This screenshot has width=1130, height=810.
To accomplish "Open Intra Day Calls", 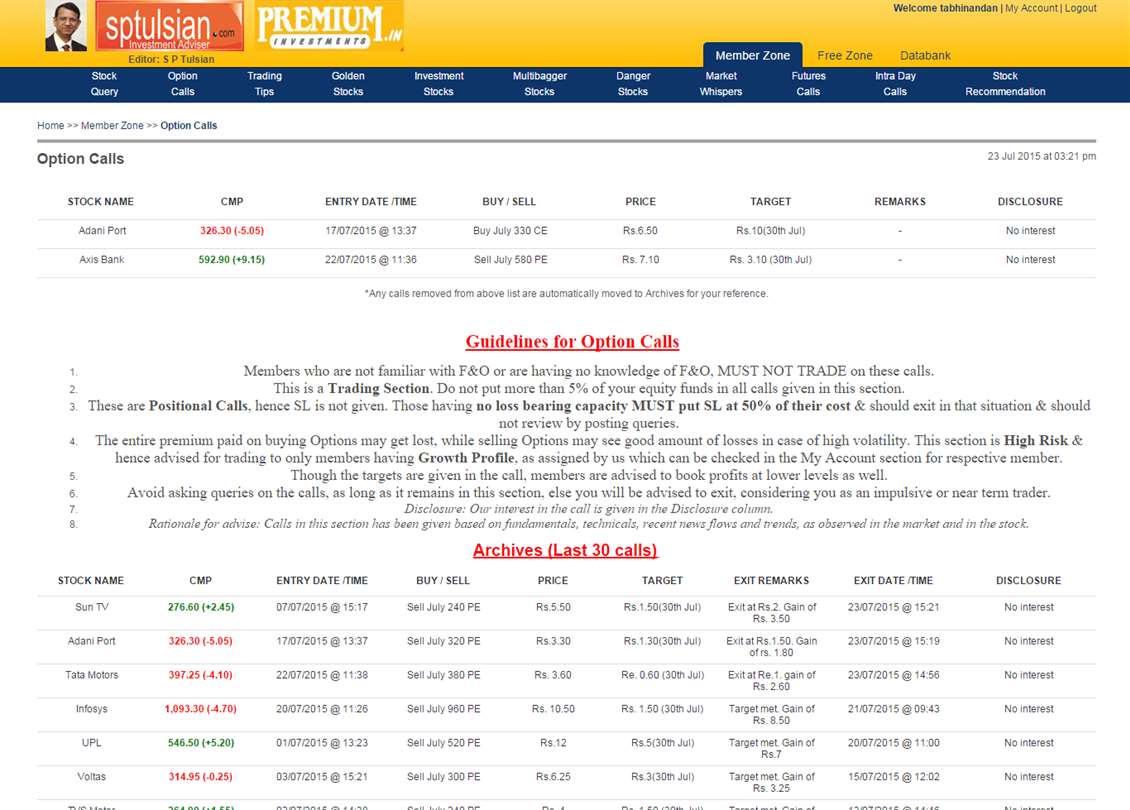I will 895,84.
